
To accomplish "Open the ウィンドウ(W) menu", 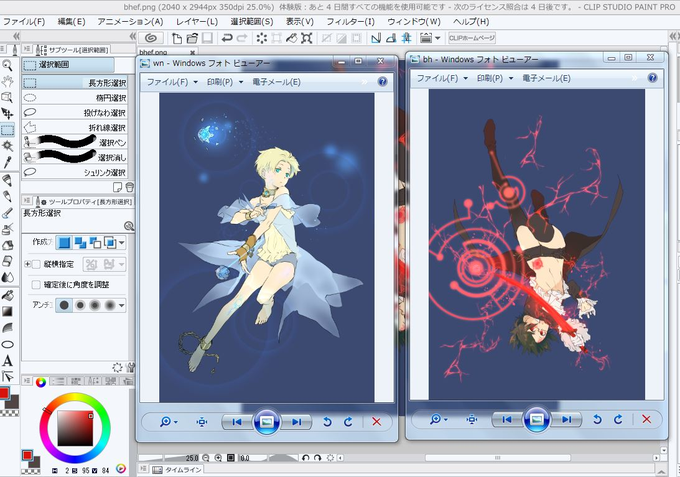I will tap(414, 21).
